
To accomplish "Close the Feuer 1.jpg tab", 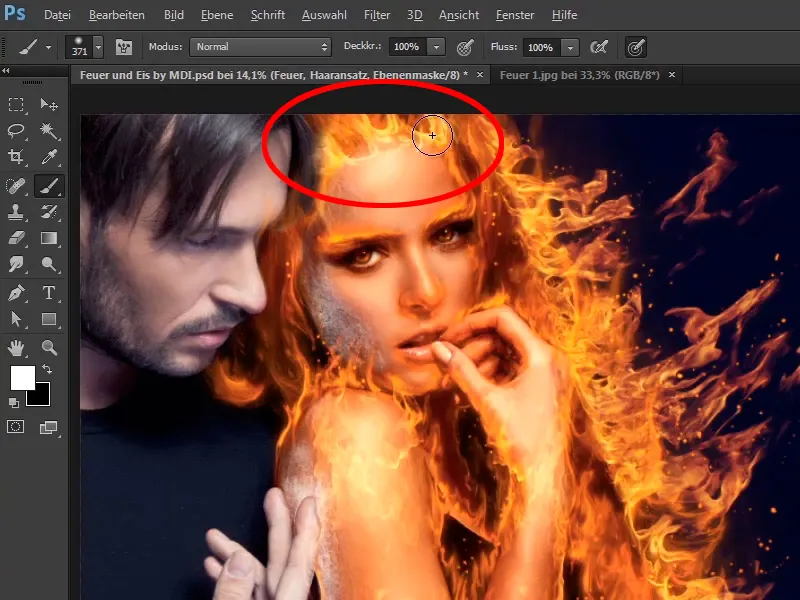I will click(x=672, y=75).
